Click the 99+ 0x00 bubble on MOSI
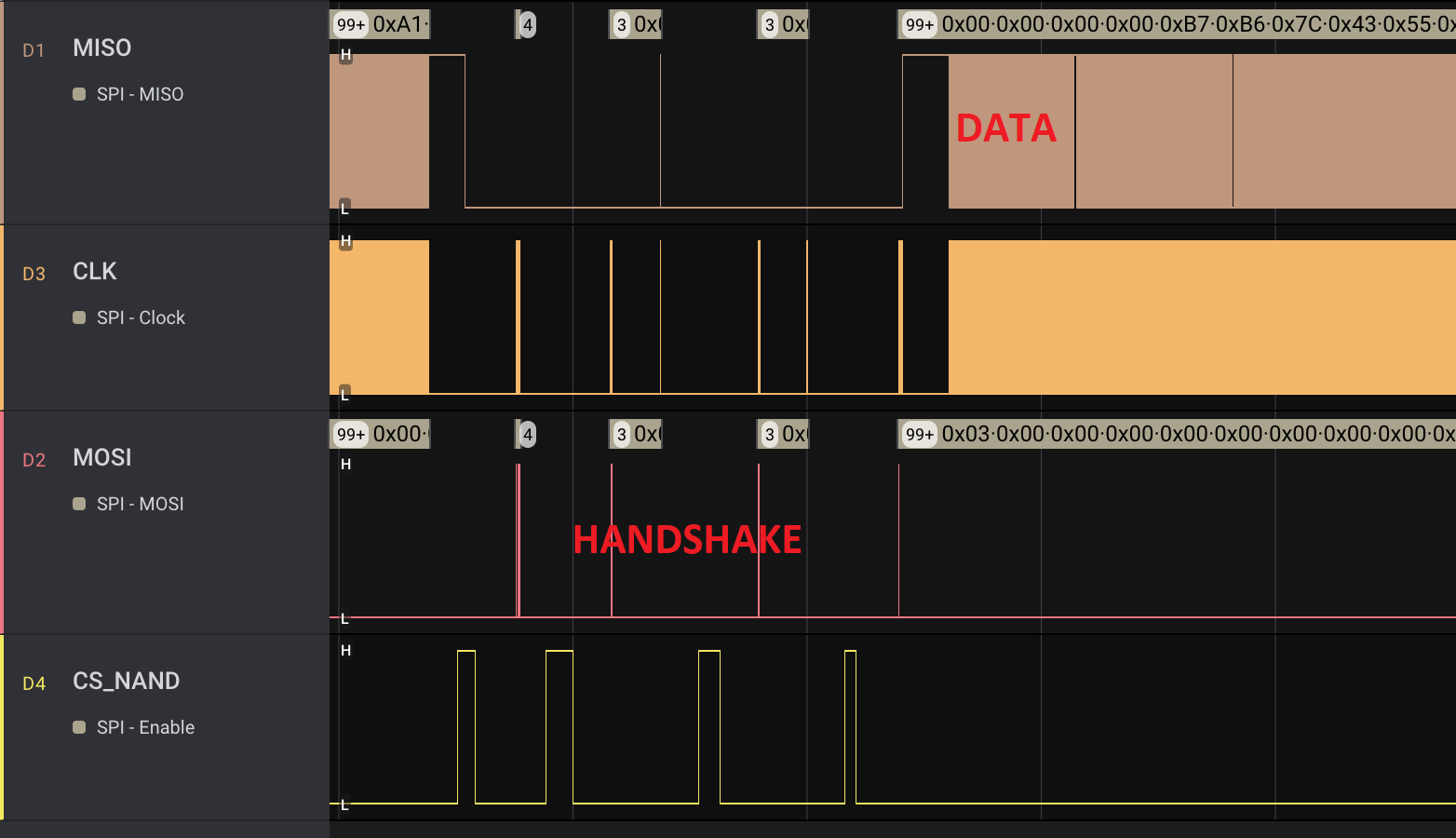 [381, 434]
